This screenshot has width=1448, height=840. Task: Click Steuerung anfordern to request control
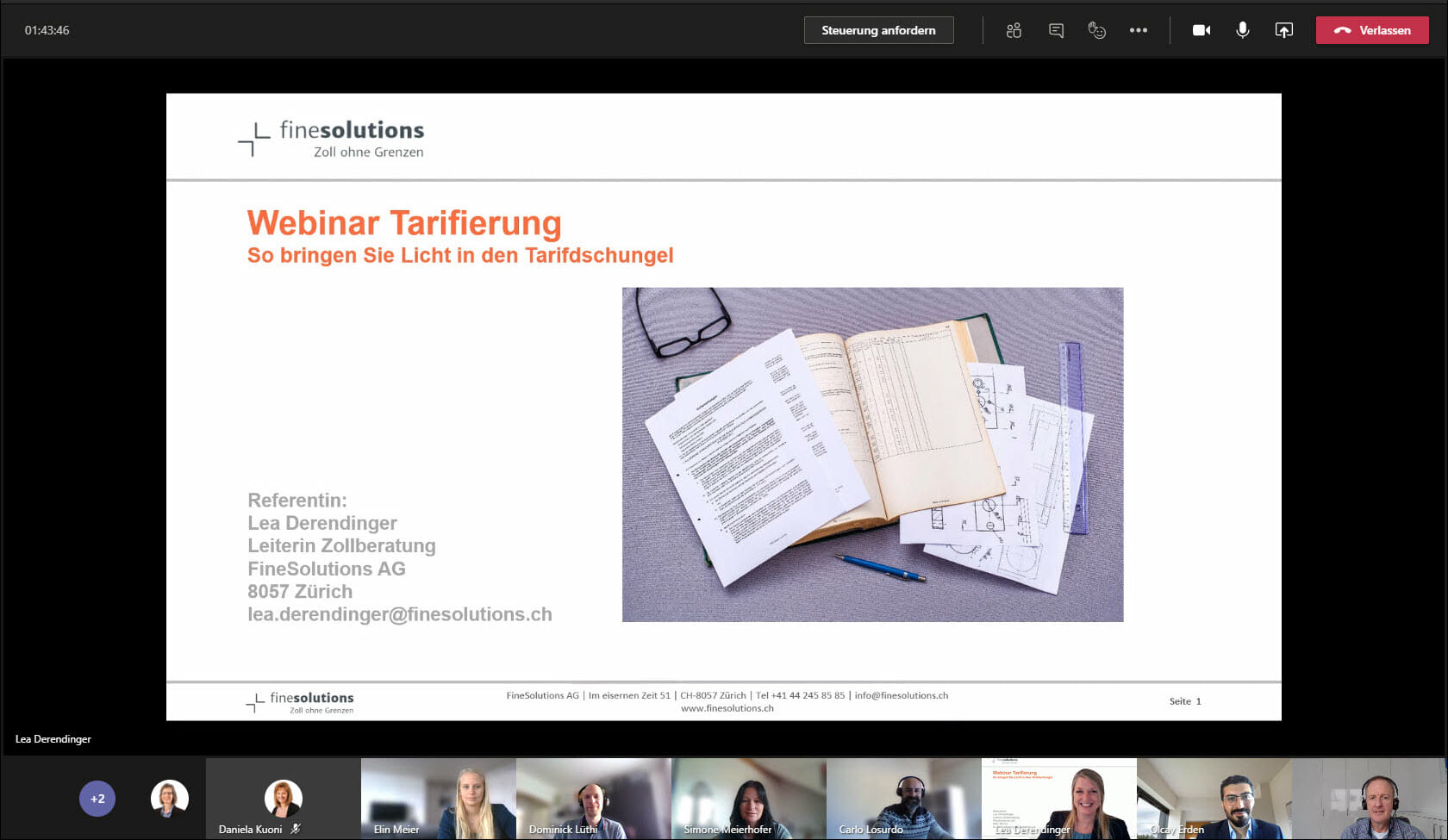[x=878, y=29]
